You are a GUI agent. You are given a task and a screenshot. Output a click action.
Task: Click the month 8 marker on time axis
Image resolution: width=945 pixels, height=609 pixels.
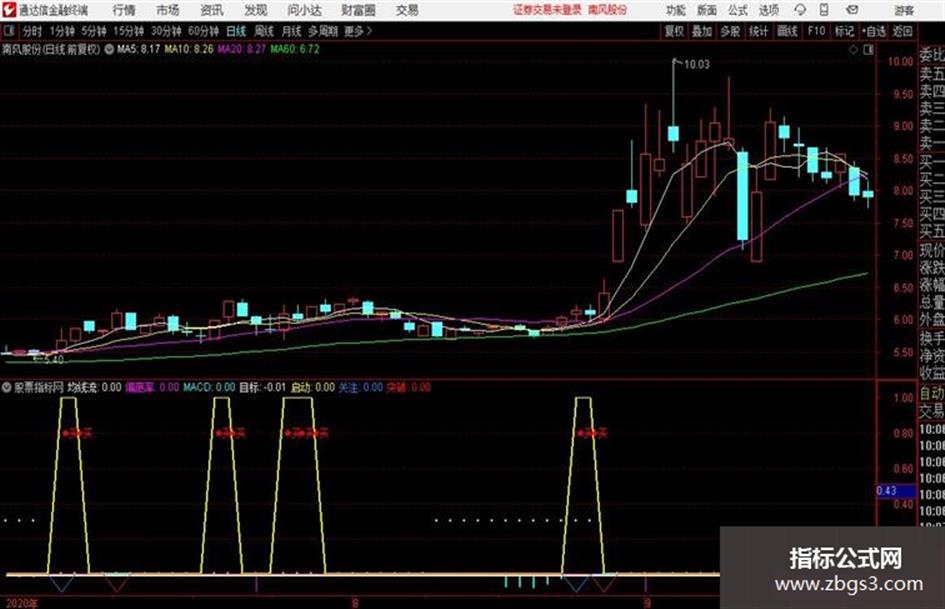(356, 602)
